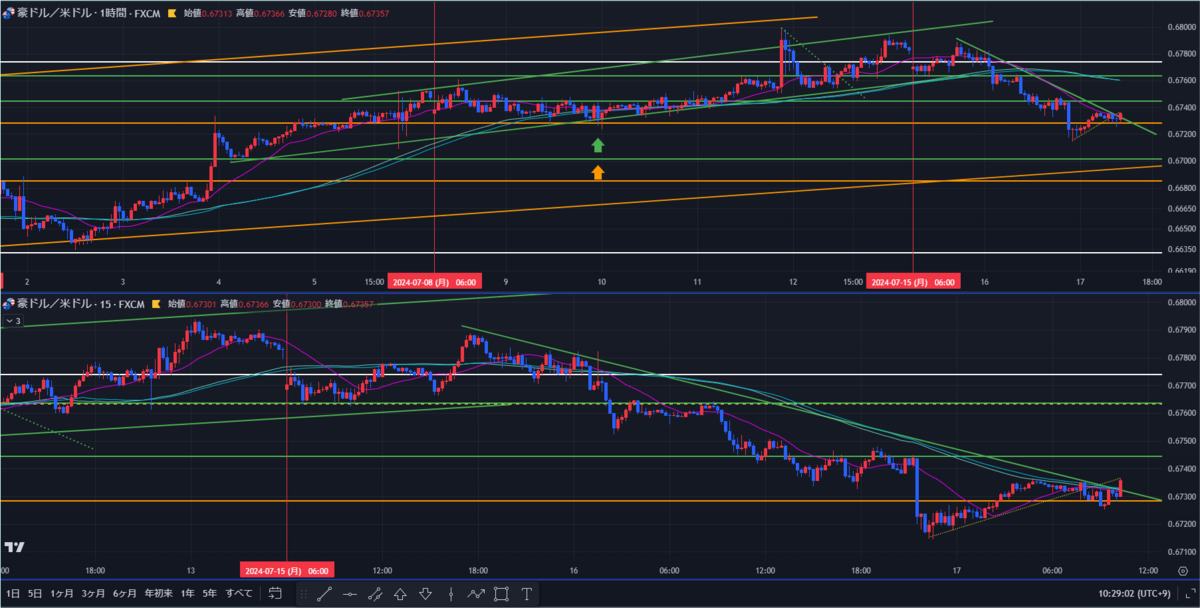Select the vertical line drawing tool
This screenshot has width=1200, height=608.
point(451,594)
